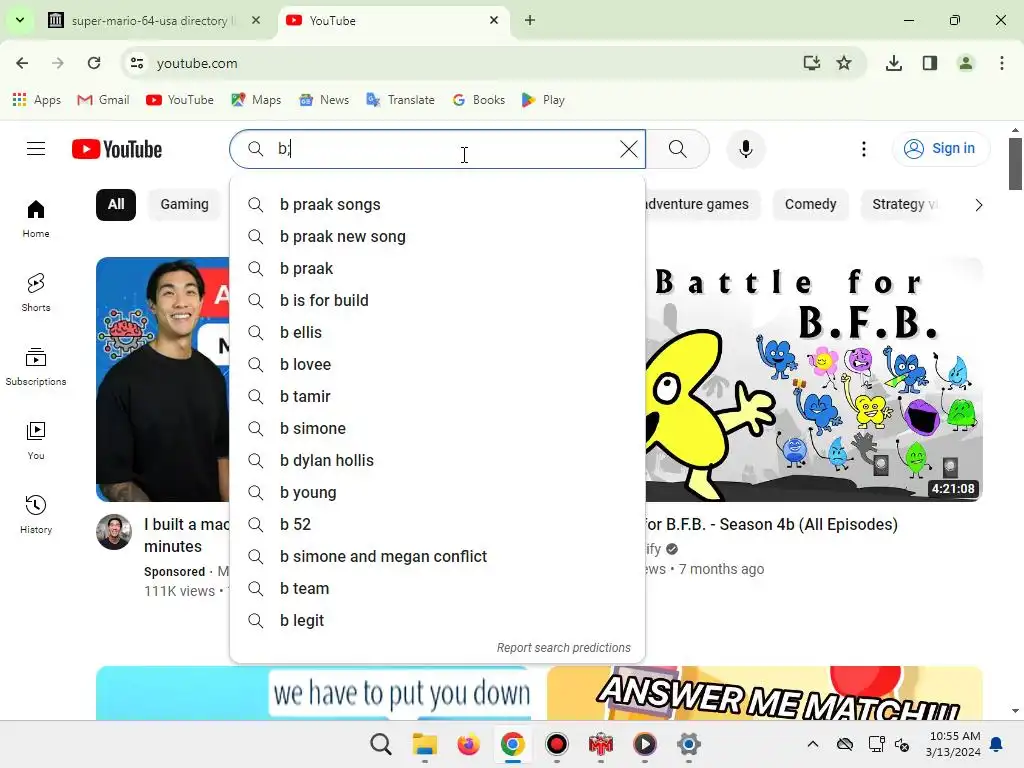This screenshot has height=768, width=1024.
Task: Open History in the sidebar
Action: pyautogui.click(x=36, y=515)
